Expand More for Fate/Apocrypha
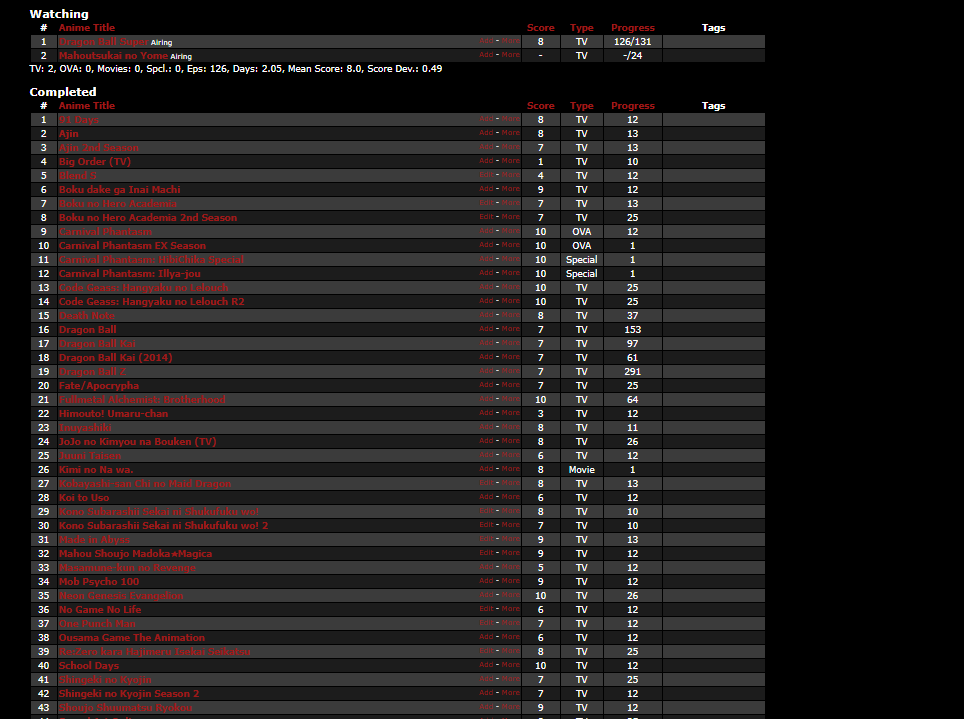 [x=510, y=384]
